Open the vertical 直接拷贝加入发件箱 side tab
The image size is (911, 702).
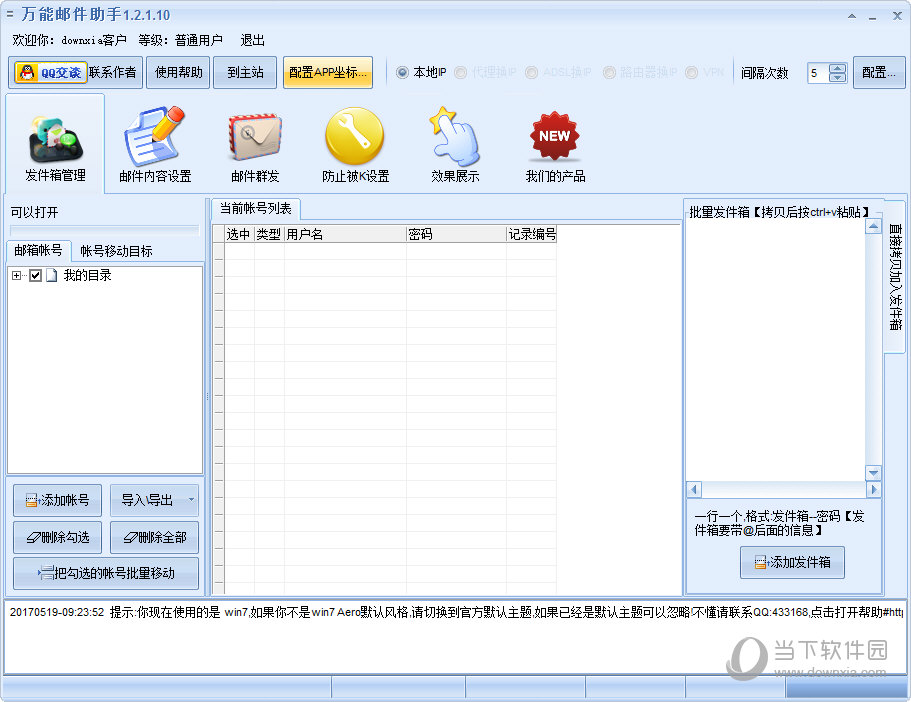tap(895, 276)
